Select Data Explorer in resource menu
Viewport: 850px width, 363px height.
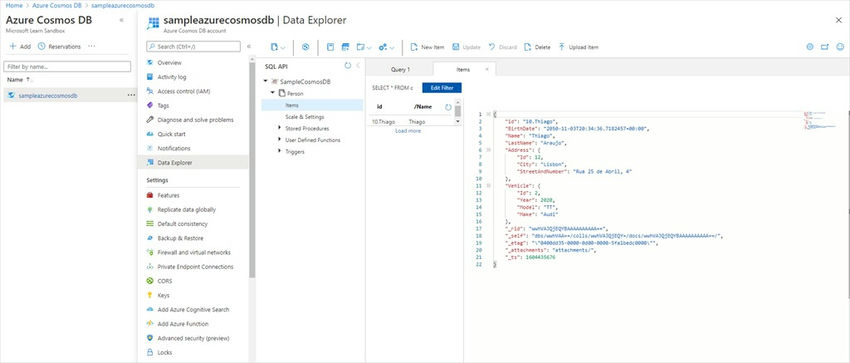click(193, 163)
